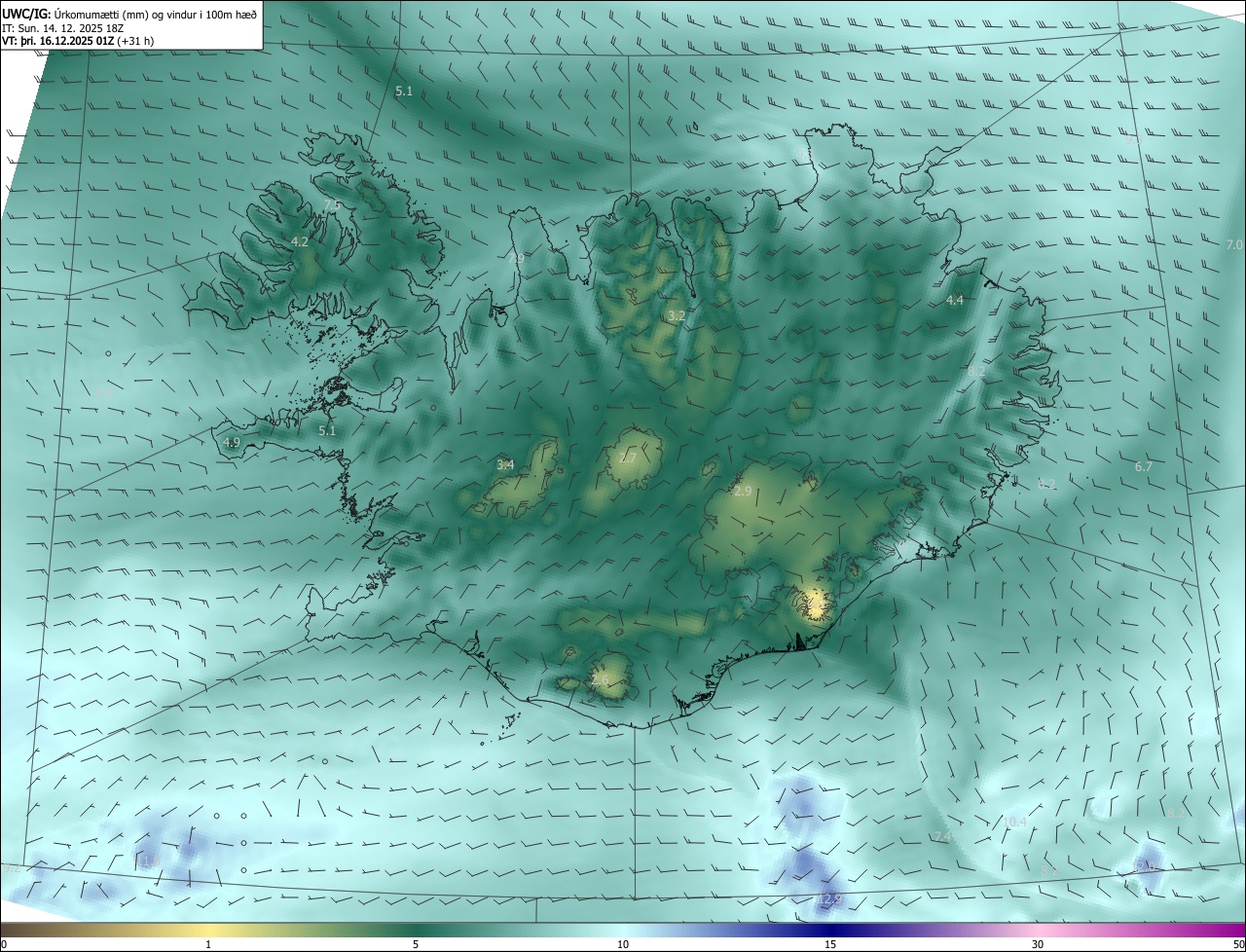Click the 7.5 value label on the map
The height and width of the screenshot is (952, 1246).
click(332, 205)
